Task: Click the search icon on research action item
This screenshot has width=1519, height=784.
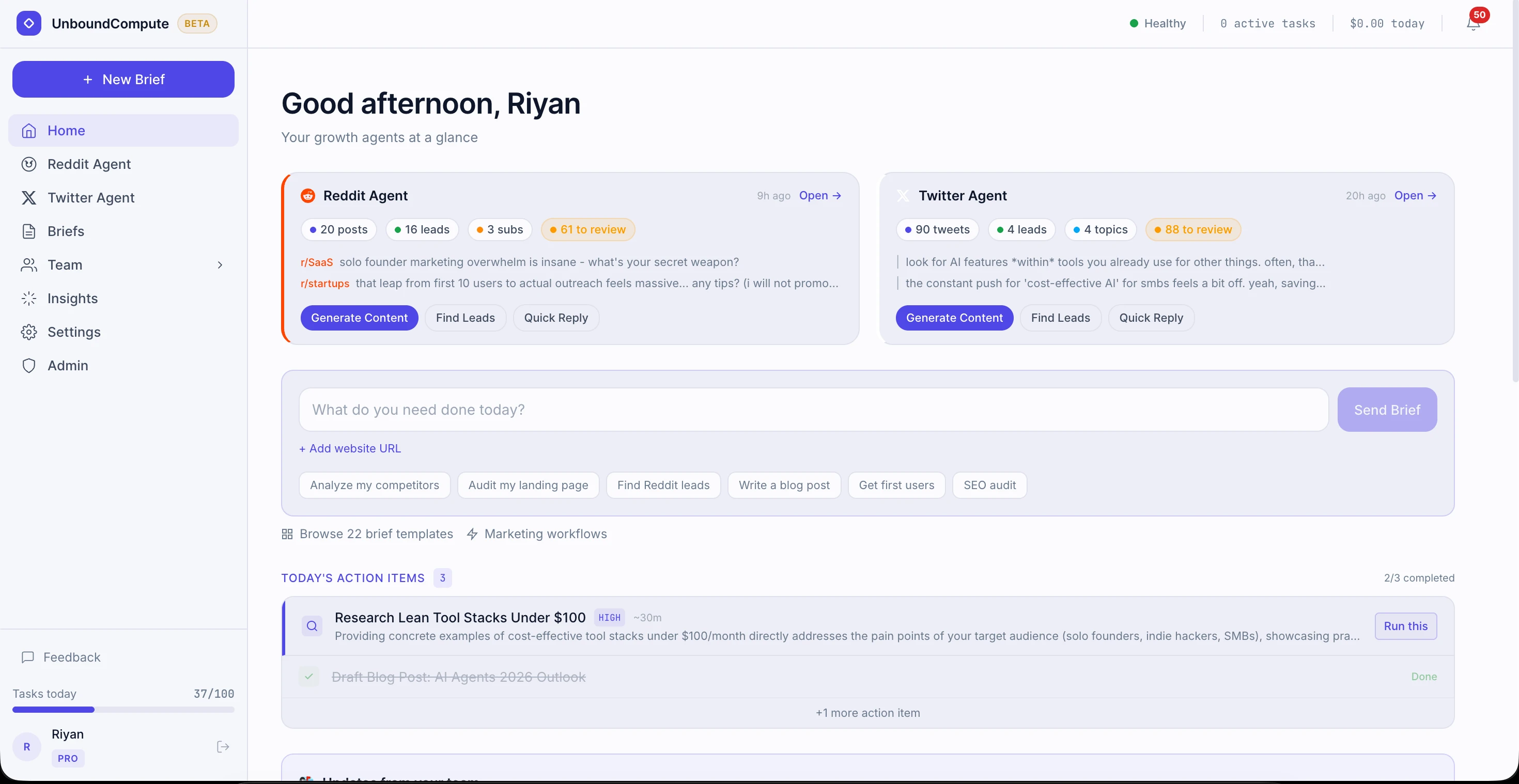Action: (x=312, y=626)
